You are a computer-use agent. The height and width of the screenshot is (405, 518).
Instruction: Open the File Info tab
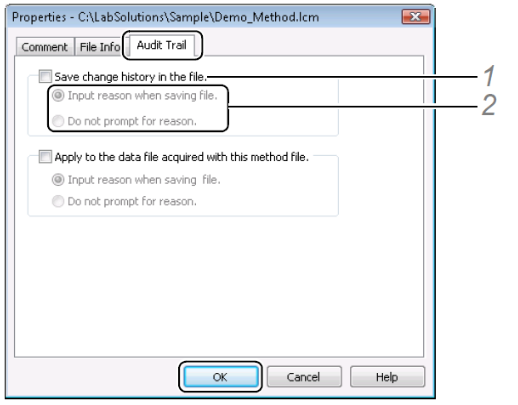coord(100,47)
